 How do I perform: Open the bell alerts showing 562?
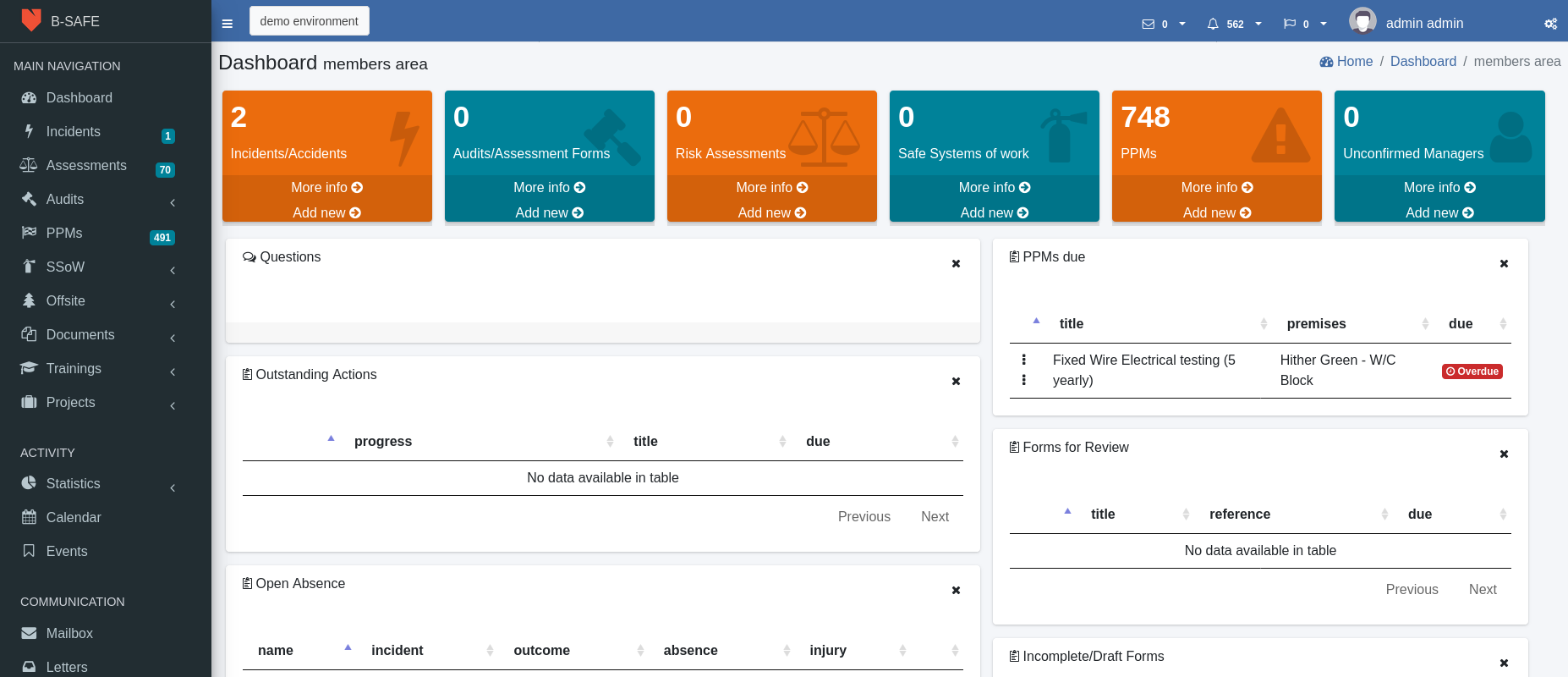click(x=1213, y=24)
